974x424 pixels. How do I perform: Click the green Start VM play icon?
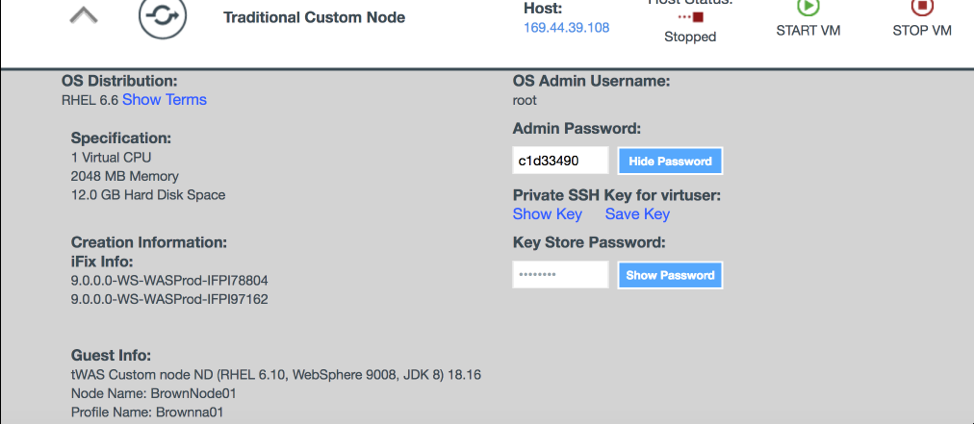[x=808, y=7]
